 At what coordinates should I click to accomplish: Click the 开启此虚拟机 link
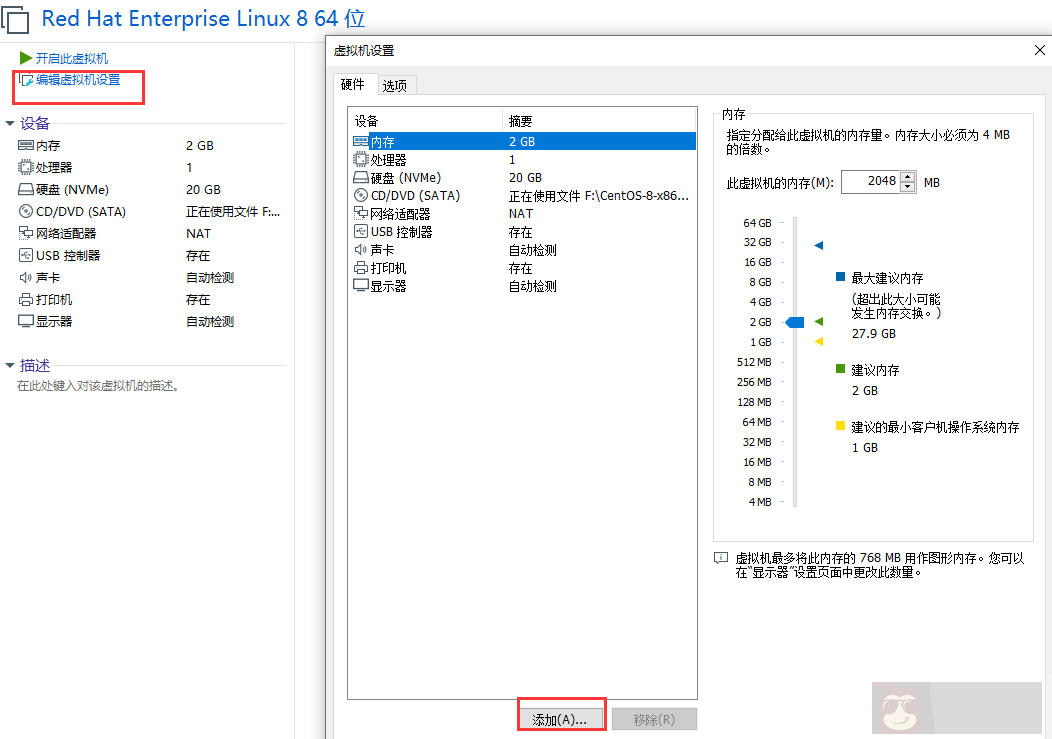(72, 59)
